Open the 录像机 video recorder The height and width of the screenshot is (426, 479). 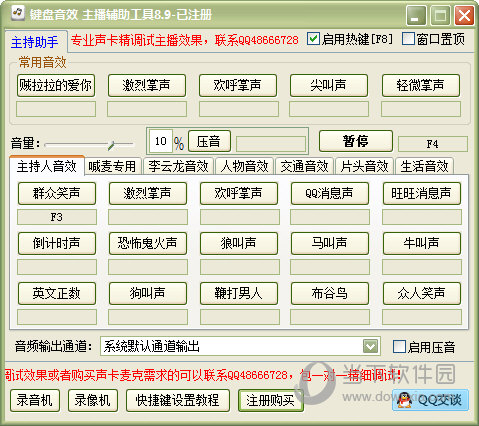pyautogui.click(x=93, y=400)
